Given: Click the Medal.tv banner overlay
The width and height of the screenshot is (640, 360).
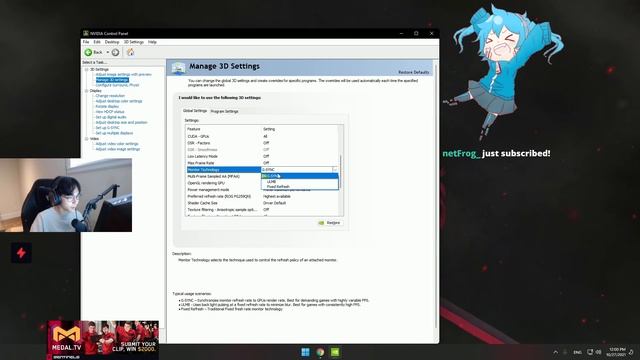Looking at the screenshot, I should coord(103,340).
